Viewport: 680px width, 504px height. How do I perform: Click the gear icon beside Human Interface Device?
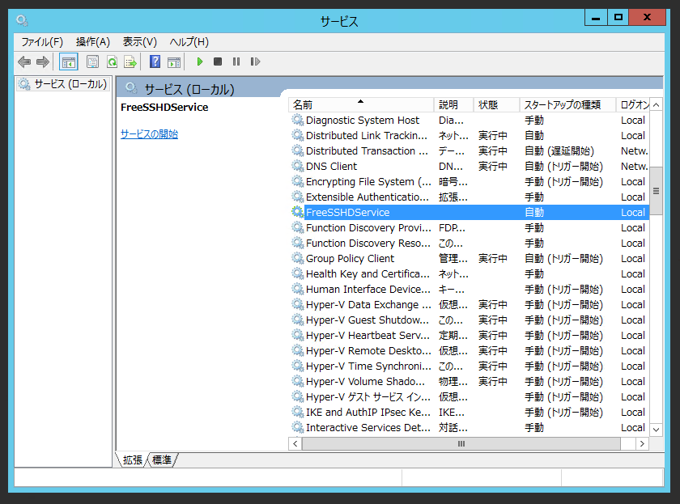coord(297,289)
